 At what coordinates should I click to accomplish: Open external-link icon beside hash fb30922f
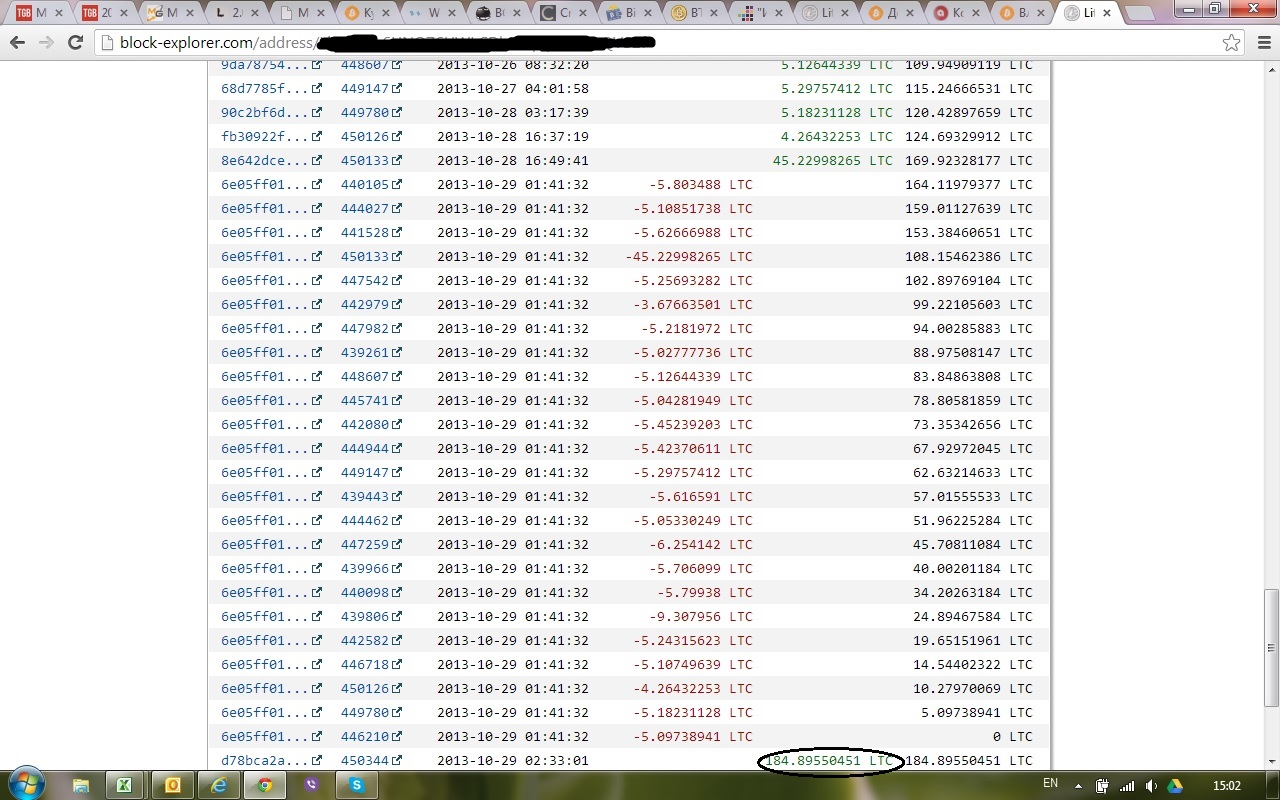click(317, 136)
